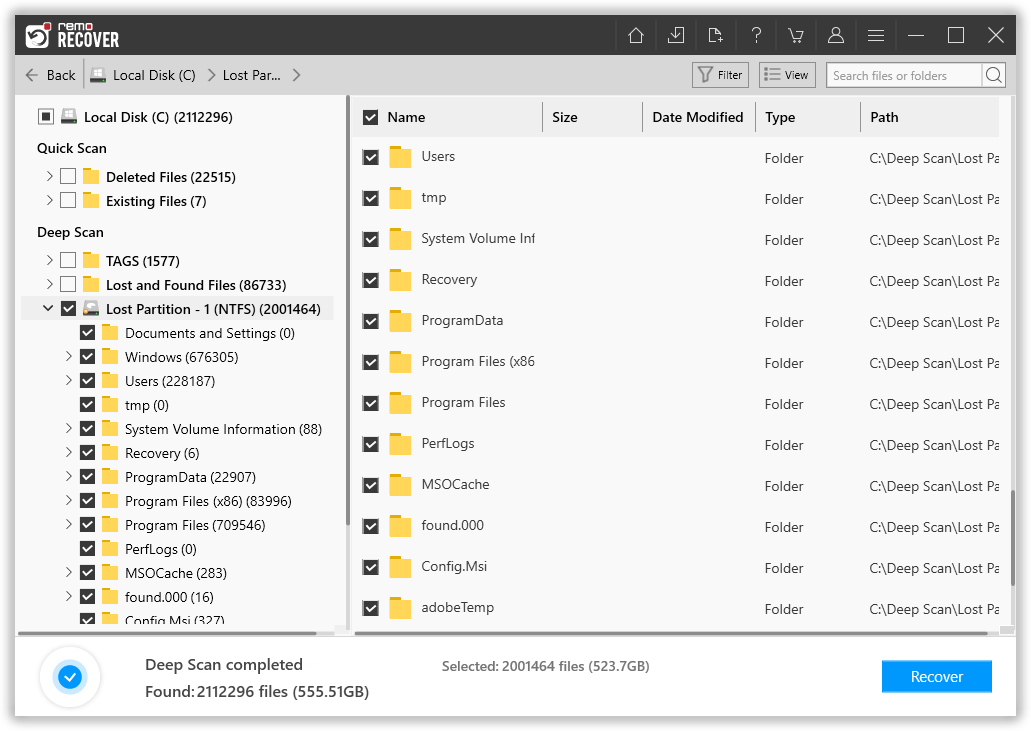
Task: Click the adobeTemp folder icon in list
Action: point(400,609)
